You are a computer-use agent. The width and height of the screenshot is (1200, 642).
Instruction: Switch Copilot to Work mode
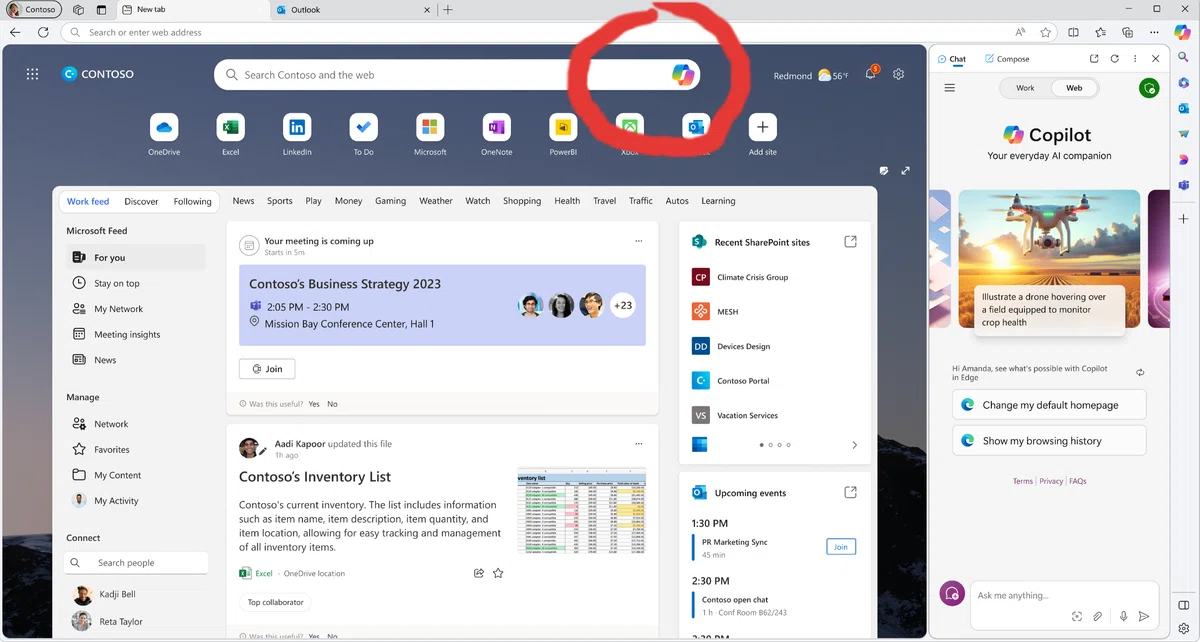(1025, 88)
